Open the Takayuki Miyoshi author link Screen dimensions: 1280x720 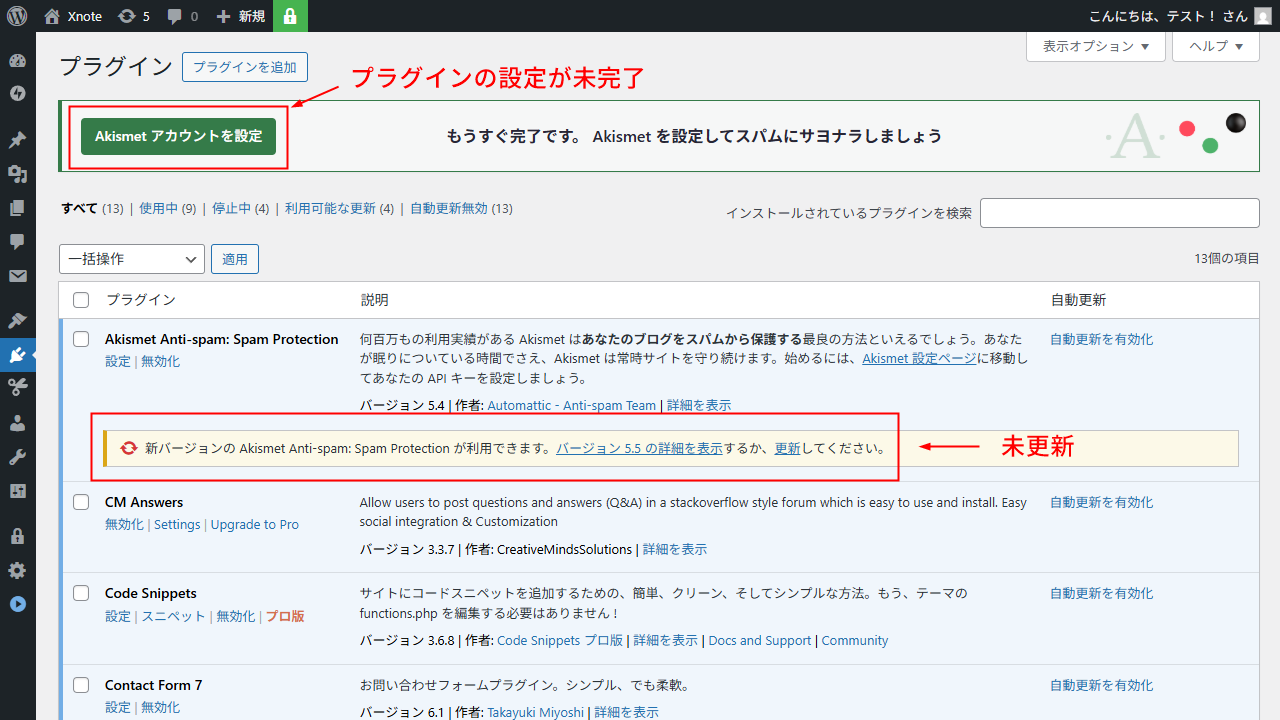(x=535, y=712)
